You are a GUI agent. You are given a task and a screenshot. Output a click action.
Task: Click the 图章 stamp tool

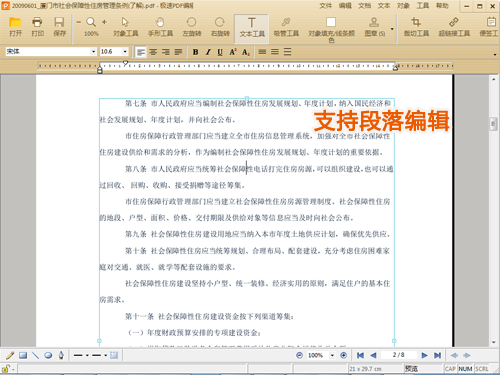(374, 26)
